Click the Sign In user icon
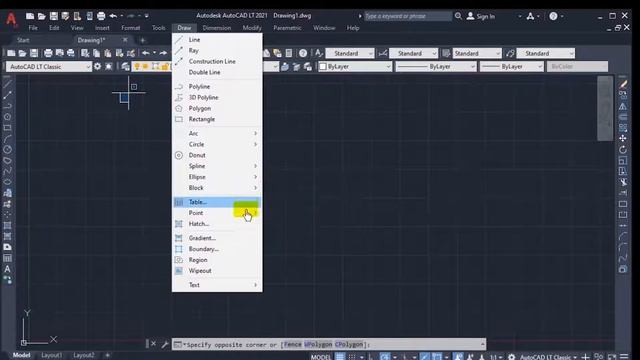The image size is (640, 360). pos(471,16)
